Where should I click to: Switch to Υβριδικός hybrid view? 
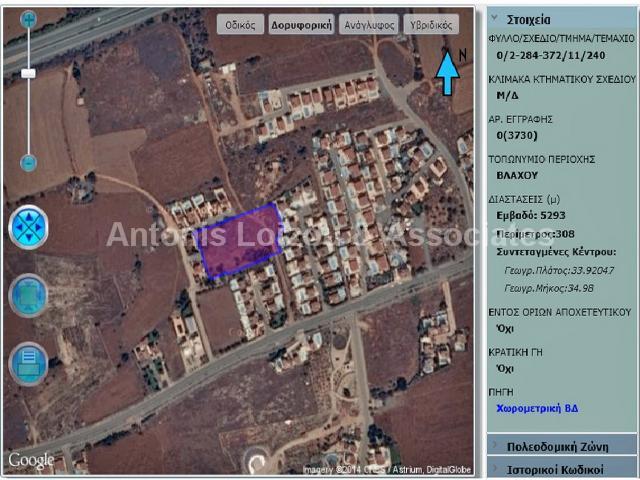click(431, 24)
